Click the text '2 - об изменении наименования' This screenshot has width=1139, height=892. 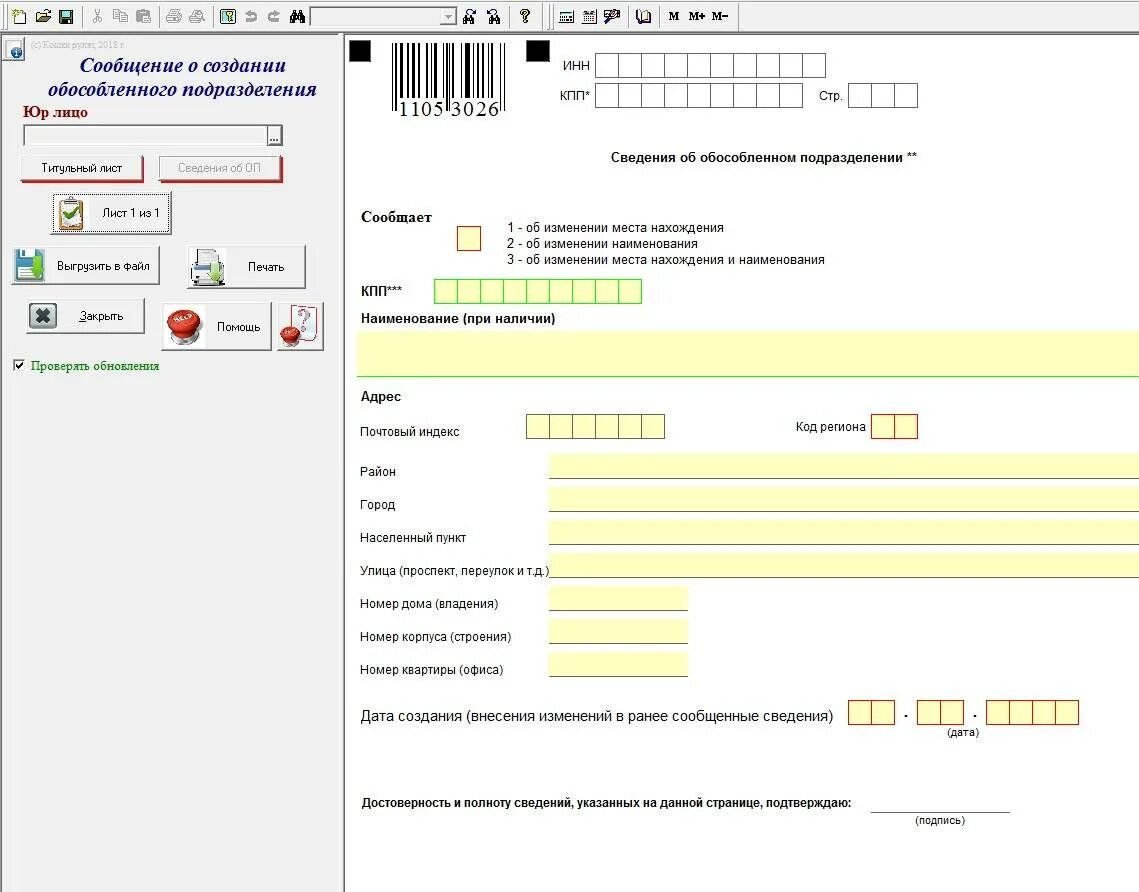pyautogui.click(x=602, y=243)
